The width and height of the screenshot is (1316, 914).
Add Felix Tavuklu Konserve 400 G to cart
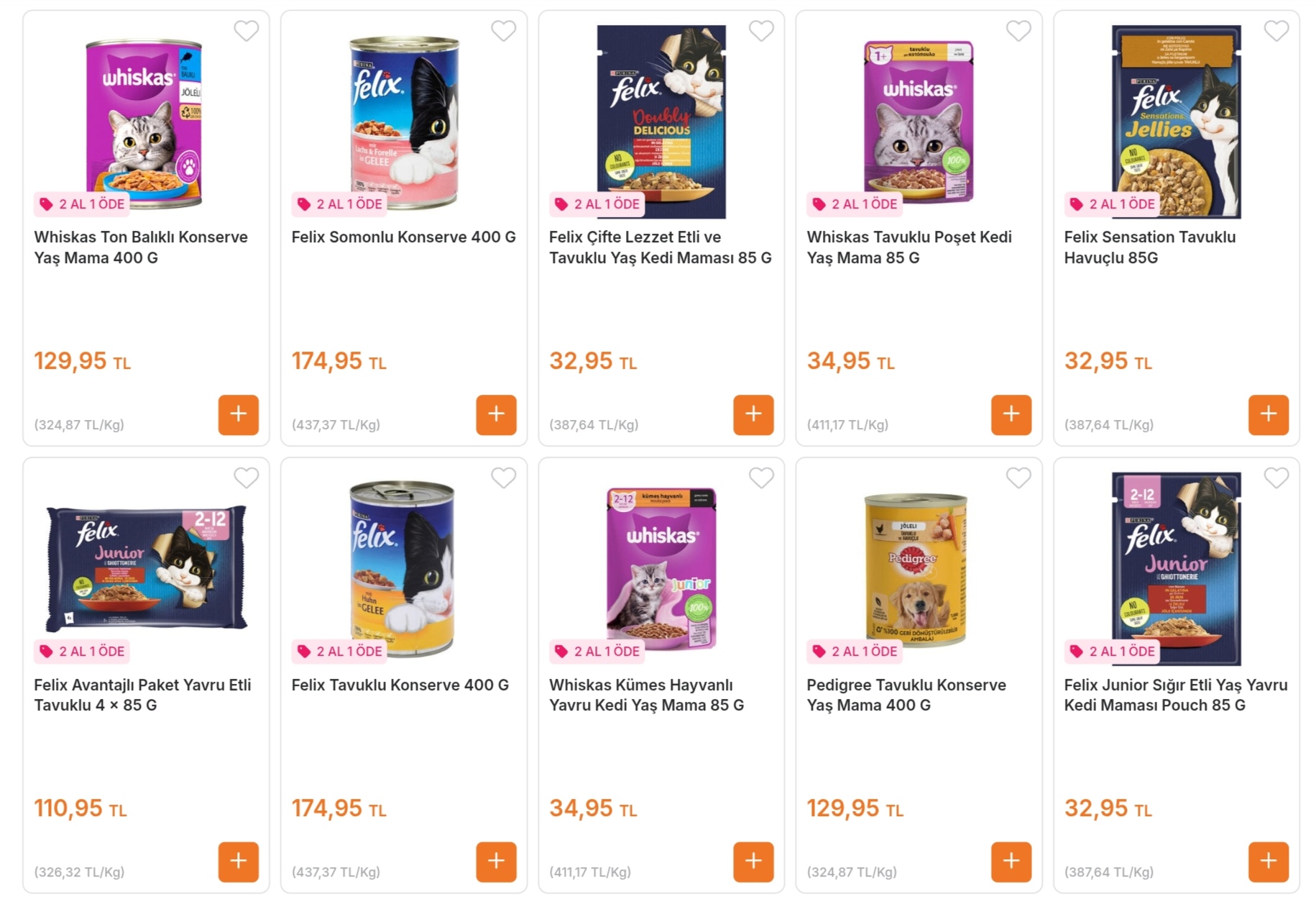(496, 862)
